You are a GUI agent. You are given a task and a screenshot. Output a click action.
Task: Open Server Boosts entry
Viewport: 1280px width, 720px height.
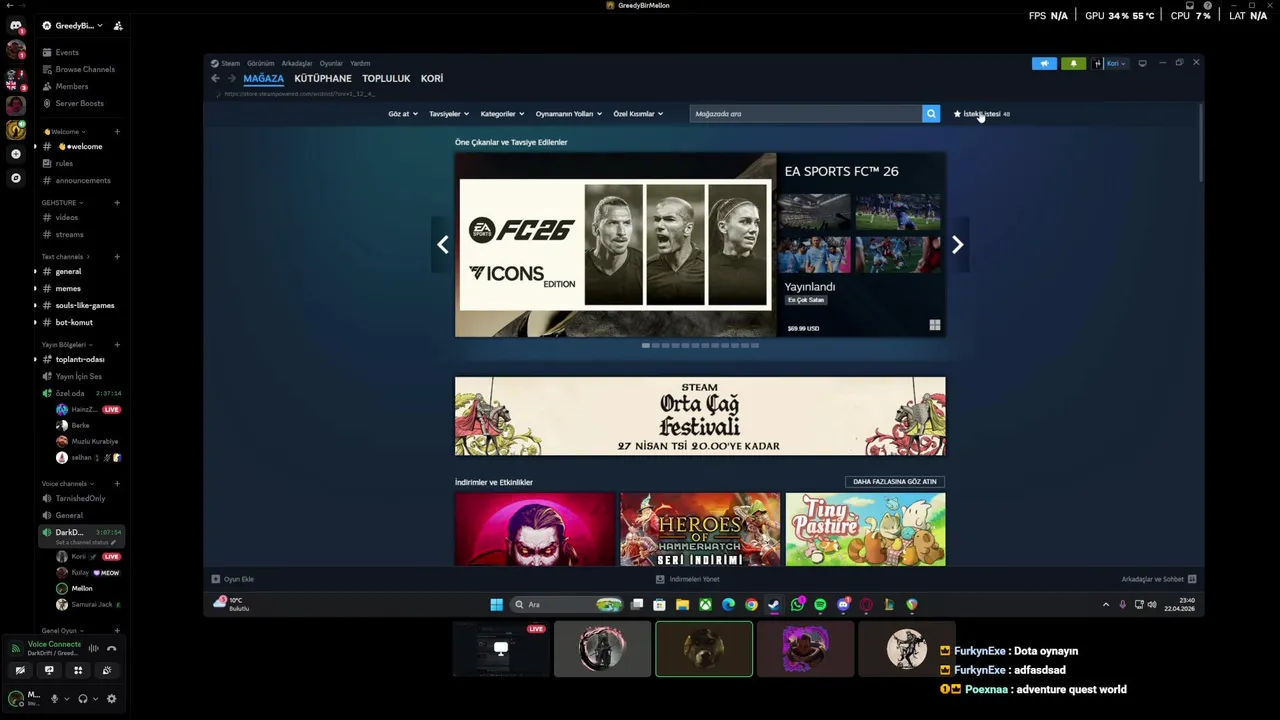[x=72, y=103]
